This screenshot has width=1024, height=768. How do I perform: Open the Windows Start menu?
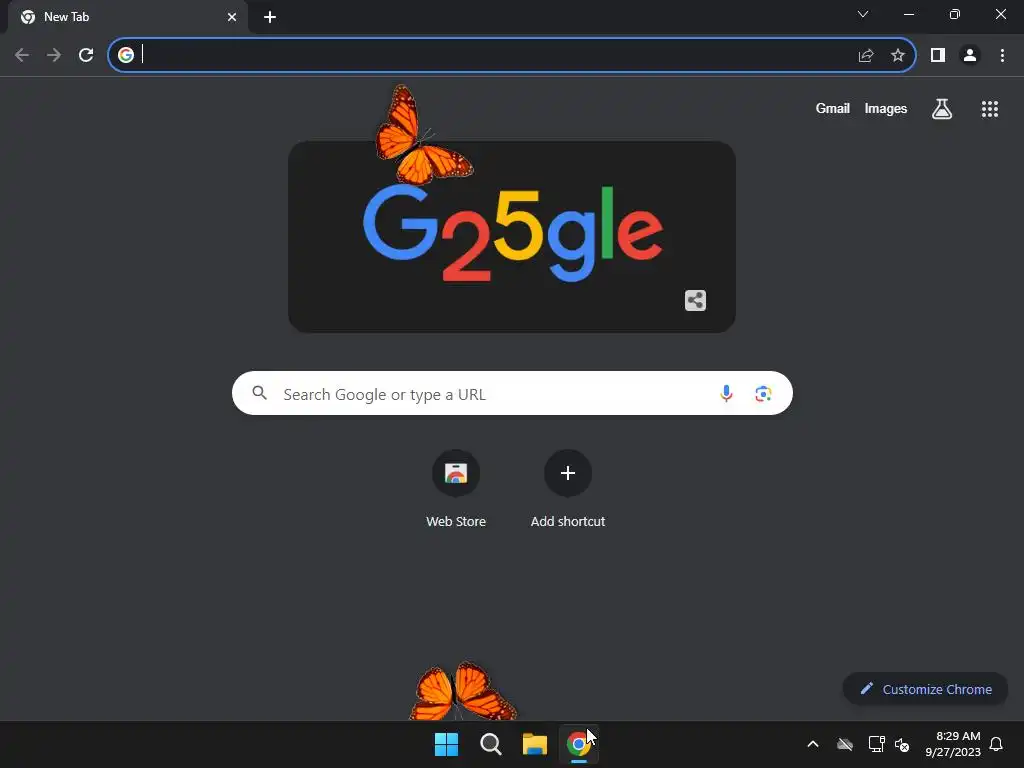[447, 744]
